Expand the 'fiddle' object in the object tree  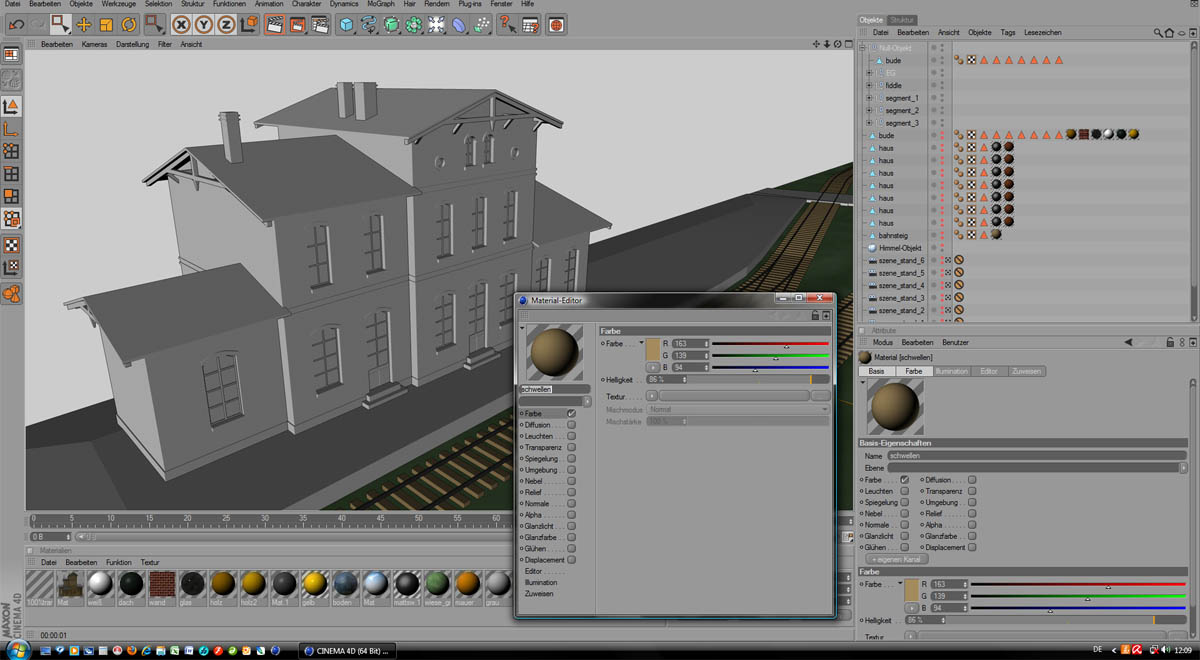coord(869,85)
